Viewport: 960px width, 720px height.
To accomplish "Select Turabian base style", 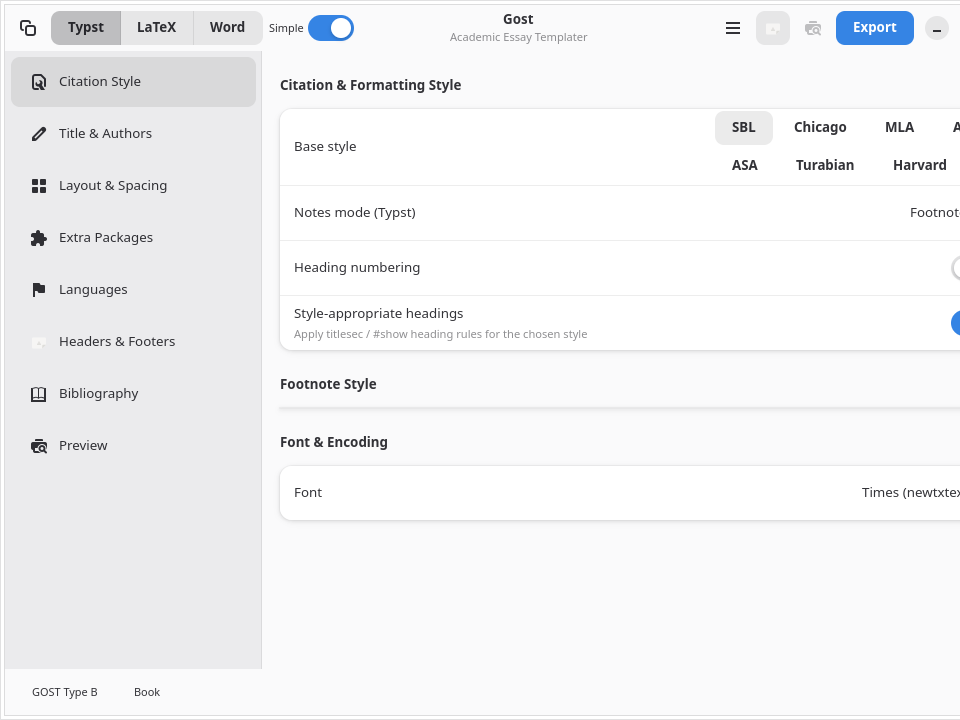I will pyautogui.click(x=825, y=166).
